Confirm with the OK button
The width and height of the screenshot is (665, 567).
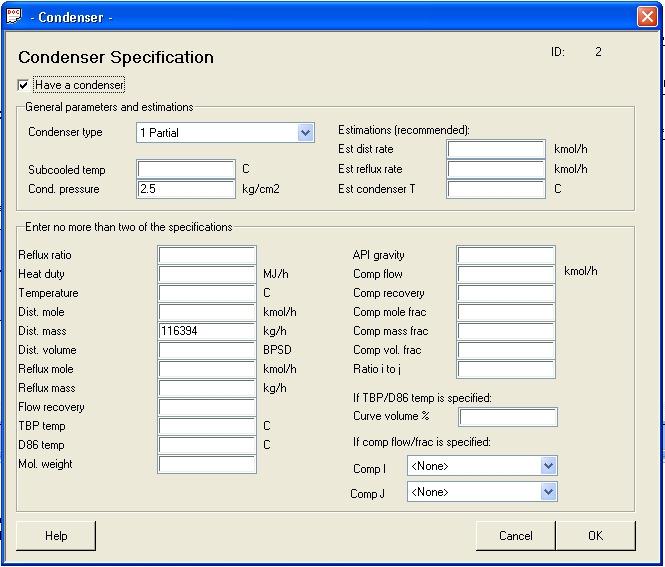coord(595,536)
